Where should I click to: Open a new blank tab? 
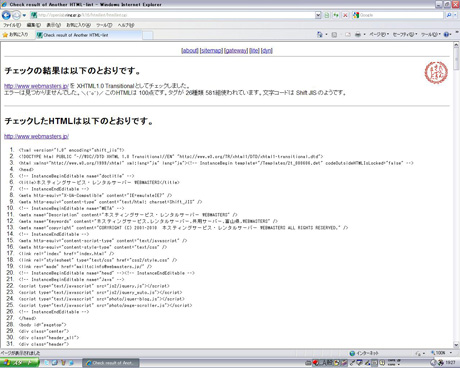tap(148, 35)
